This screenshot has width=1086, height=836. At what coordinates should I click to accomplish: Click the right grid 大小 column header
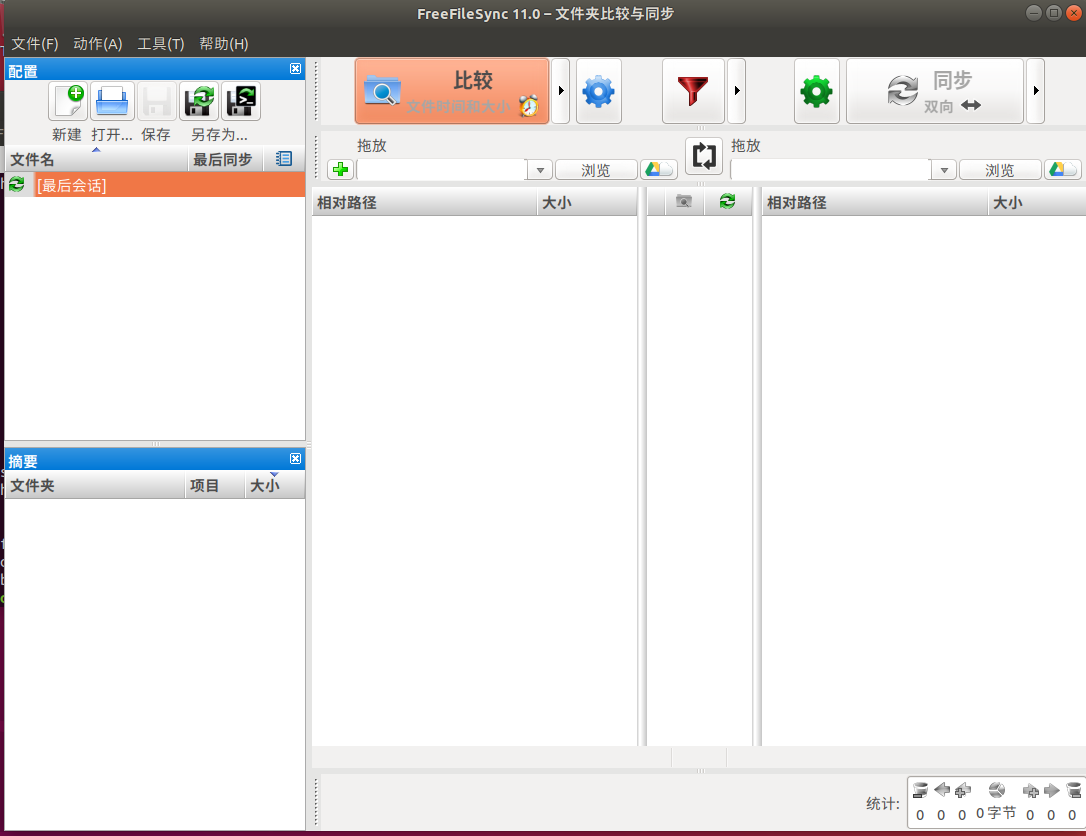tap(1037, 202)
